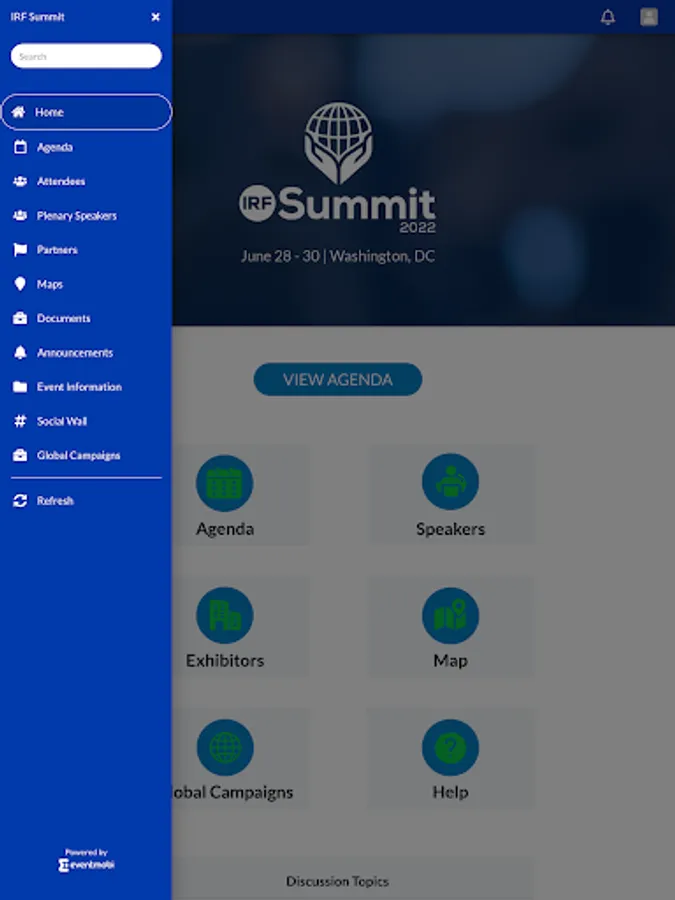Click the Map tile label
The height and width of the screenshot is (900, 675).
point(450,661)
